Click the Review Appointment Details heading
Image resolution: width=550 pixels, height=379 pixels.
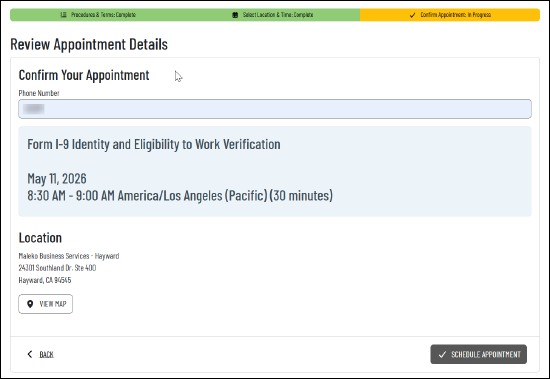(89, 45)
